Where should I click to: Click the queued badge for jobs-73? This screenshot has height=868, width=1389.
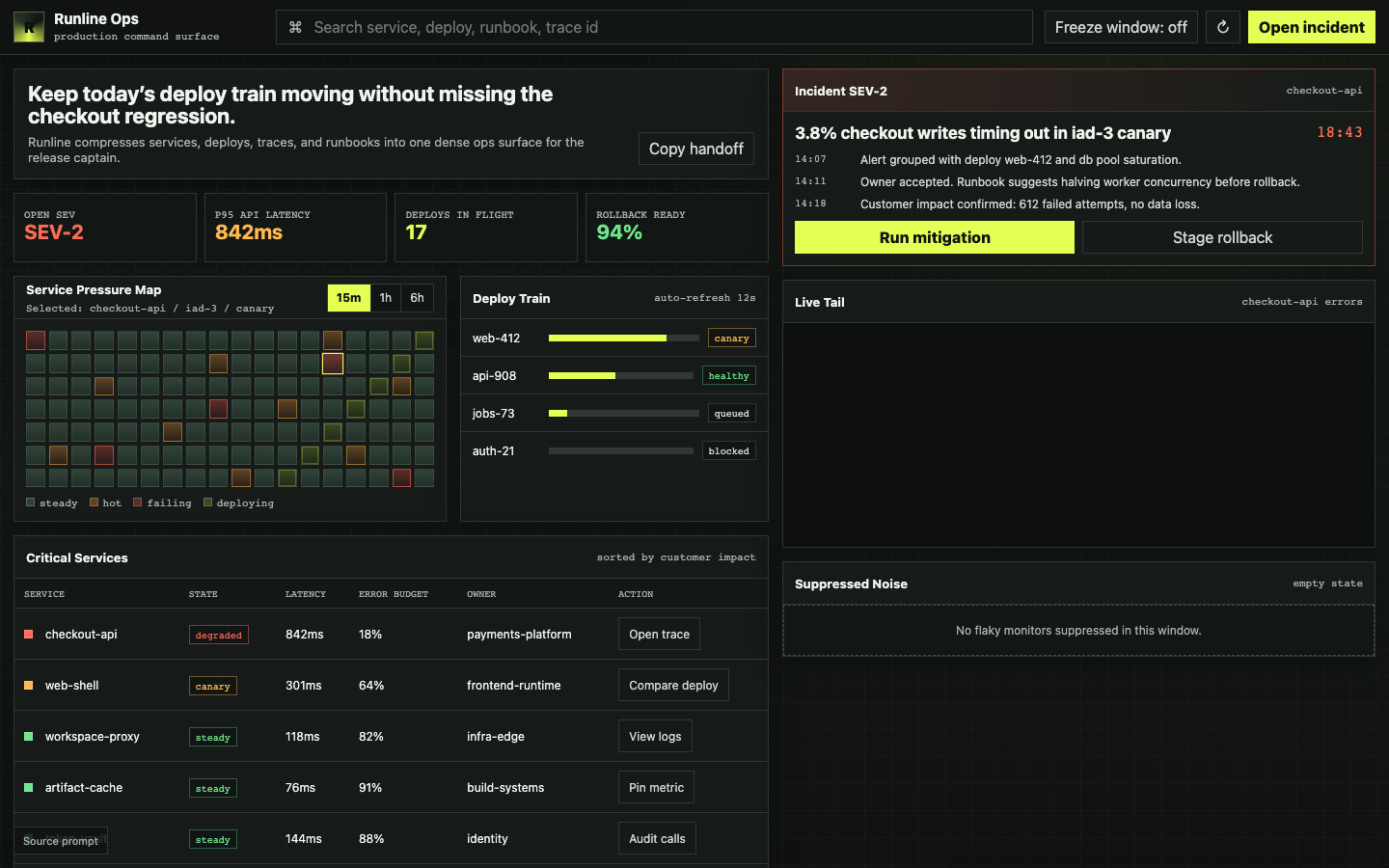pyautogui.click(x=731, y=414)
